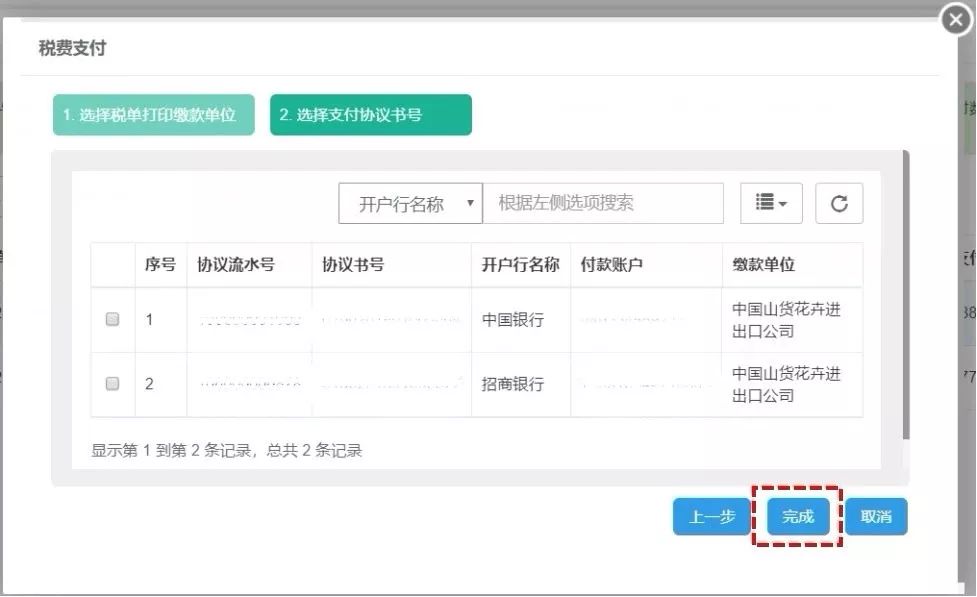This screenshot has height=597, width=977.
Task: Click the vertical scrollbar of the panel
Action: (906, 295)
